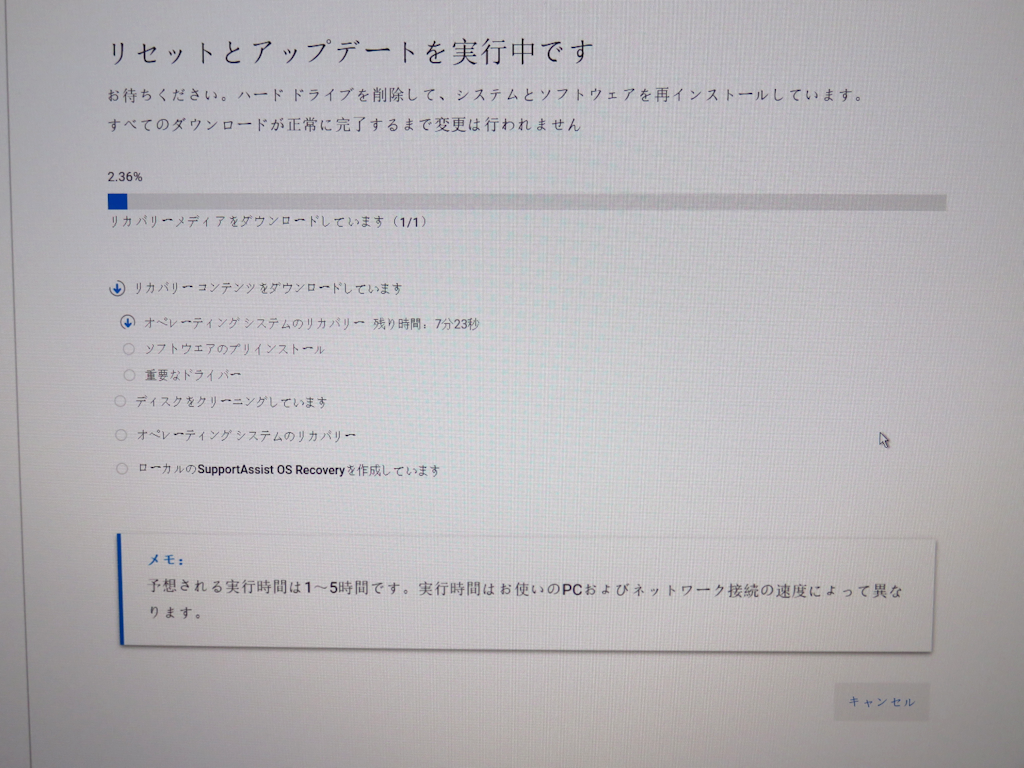Click the indicator beside ローカルのSupportAssist OS Recoveryを作成しています

(121, 468)
